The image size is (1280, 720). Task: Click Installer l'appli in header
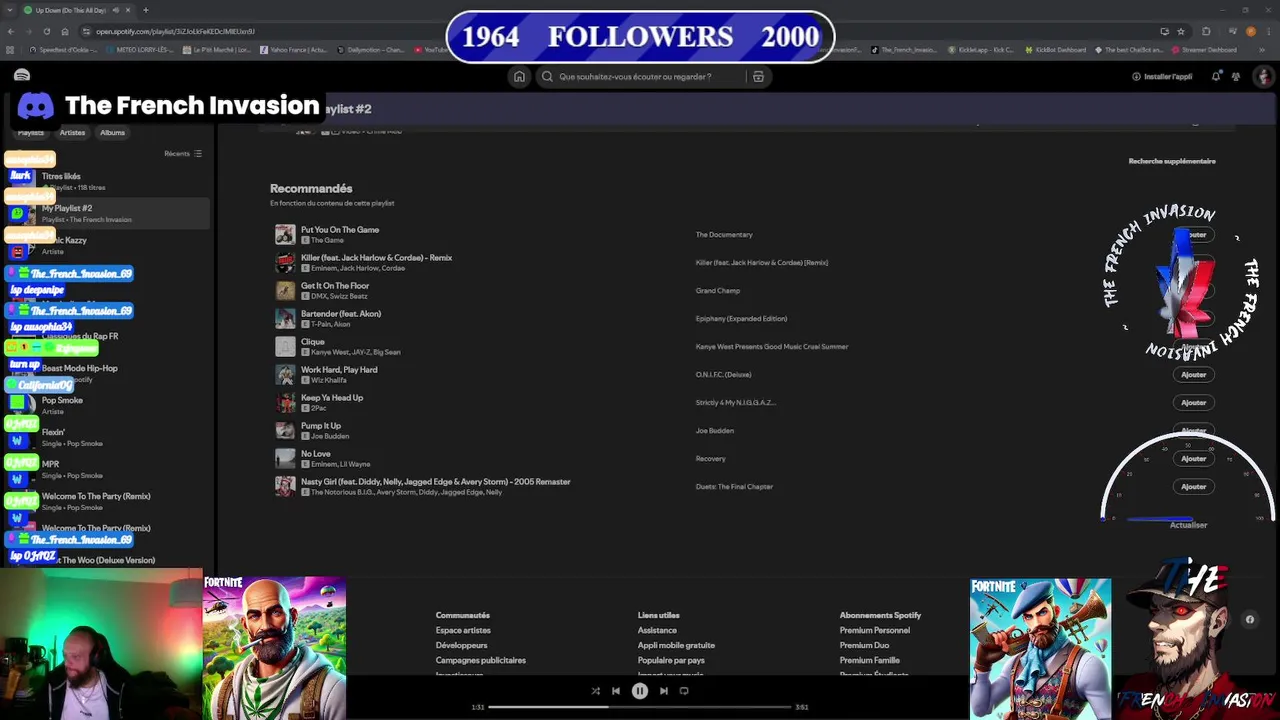point(1162,76)
